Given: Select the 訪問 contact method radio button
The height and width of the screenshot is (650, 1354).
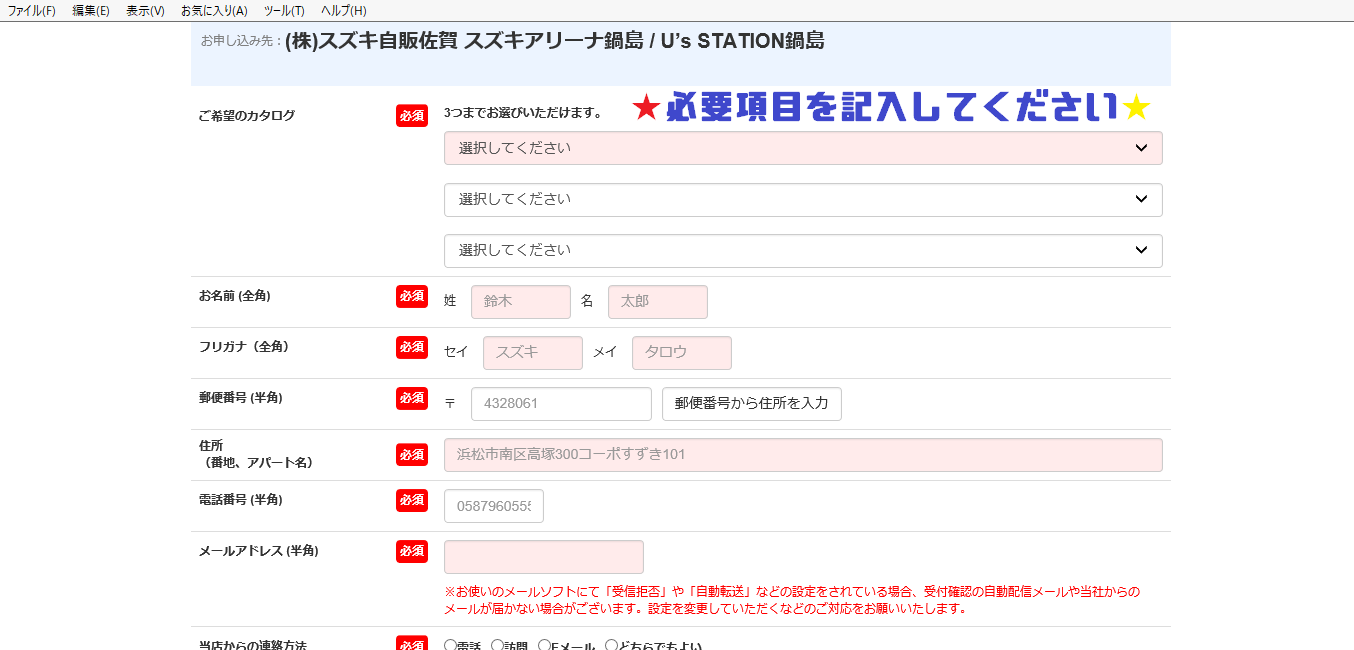Looking at the screenshot, I should [497, 646].
